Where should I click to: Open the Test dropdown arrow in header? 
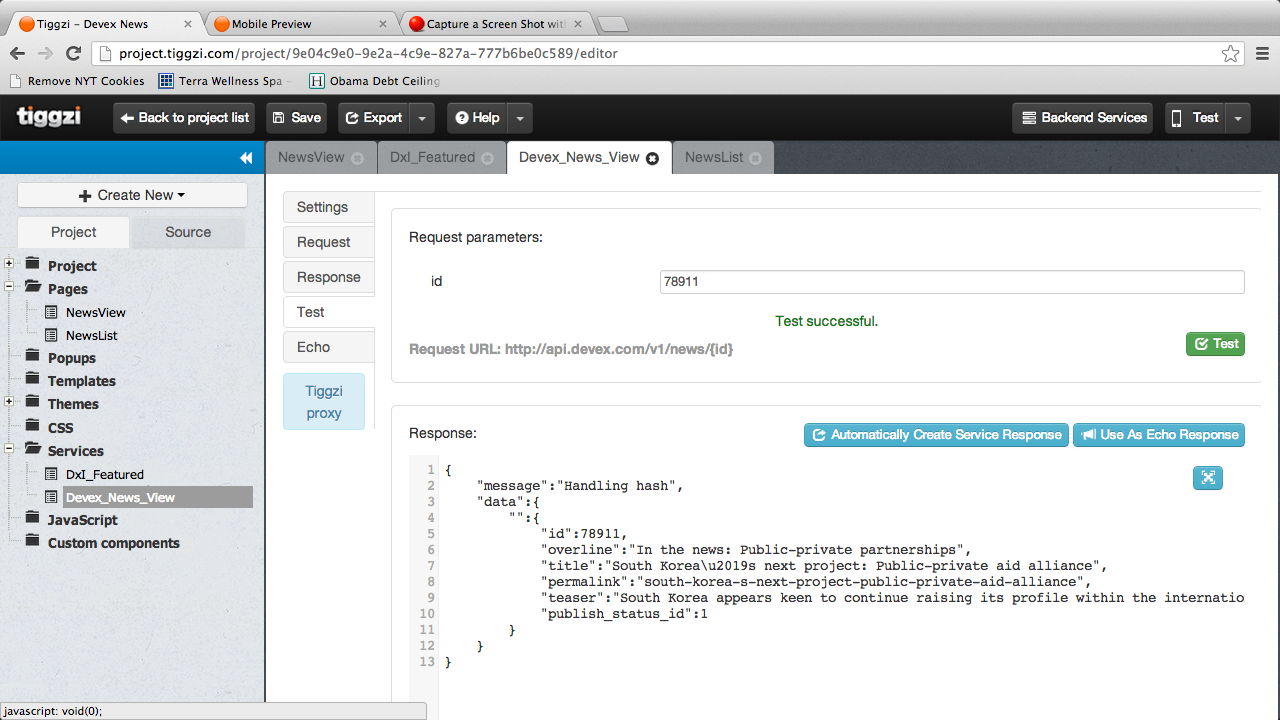coord(1238,118)
